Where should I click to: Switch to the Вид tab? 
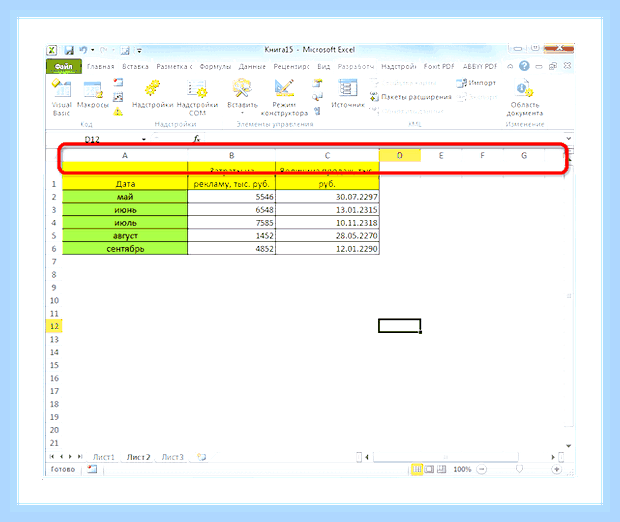pyautogui.click(x=323, y=66)
